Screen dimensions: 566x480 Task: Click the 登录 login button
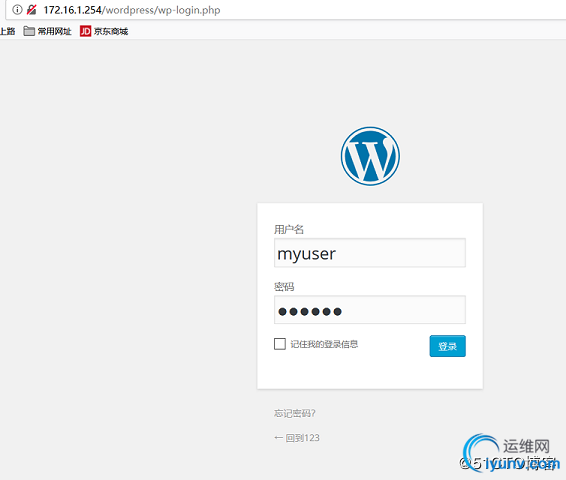point(447,346)
